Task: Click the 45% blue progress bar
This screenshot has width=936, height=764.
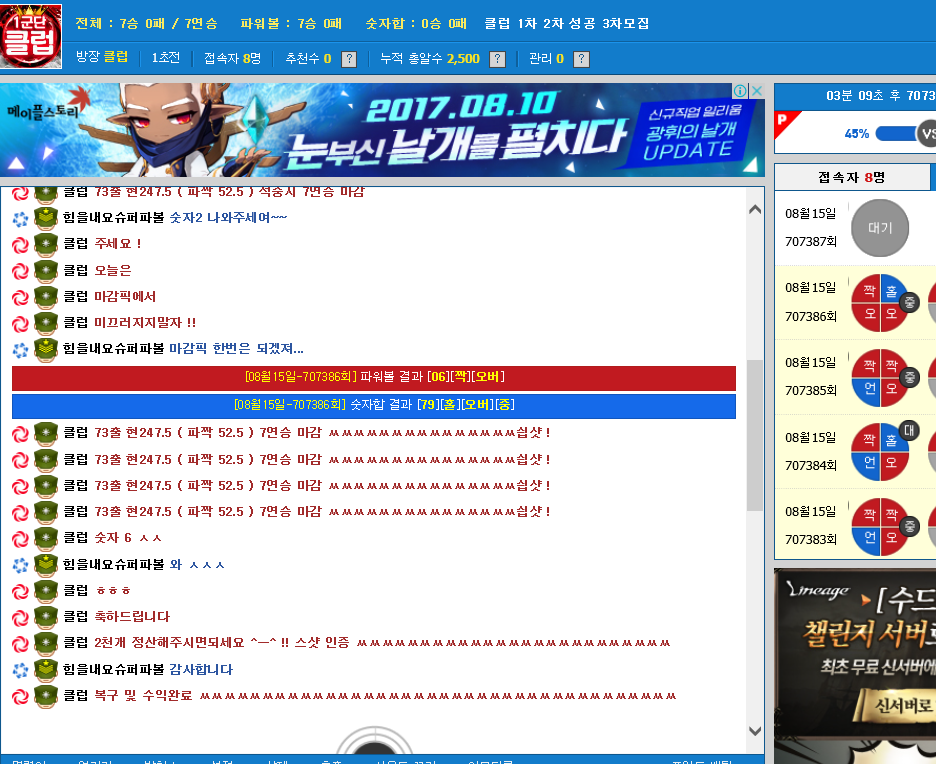Action: 896,134
